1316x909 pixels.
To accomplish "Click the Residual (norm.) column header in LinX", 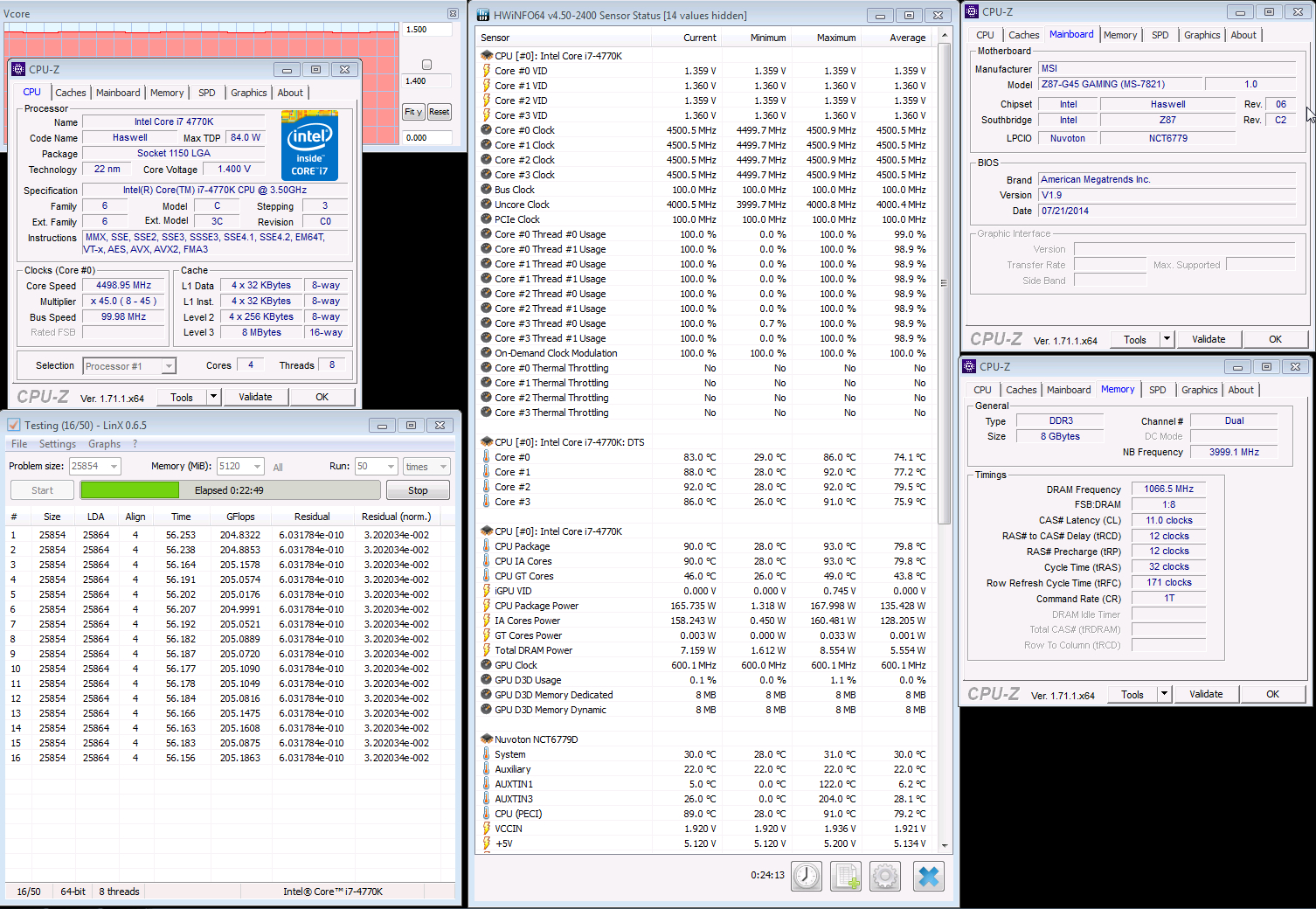I will (x=396, y=517).
